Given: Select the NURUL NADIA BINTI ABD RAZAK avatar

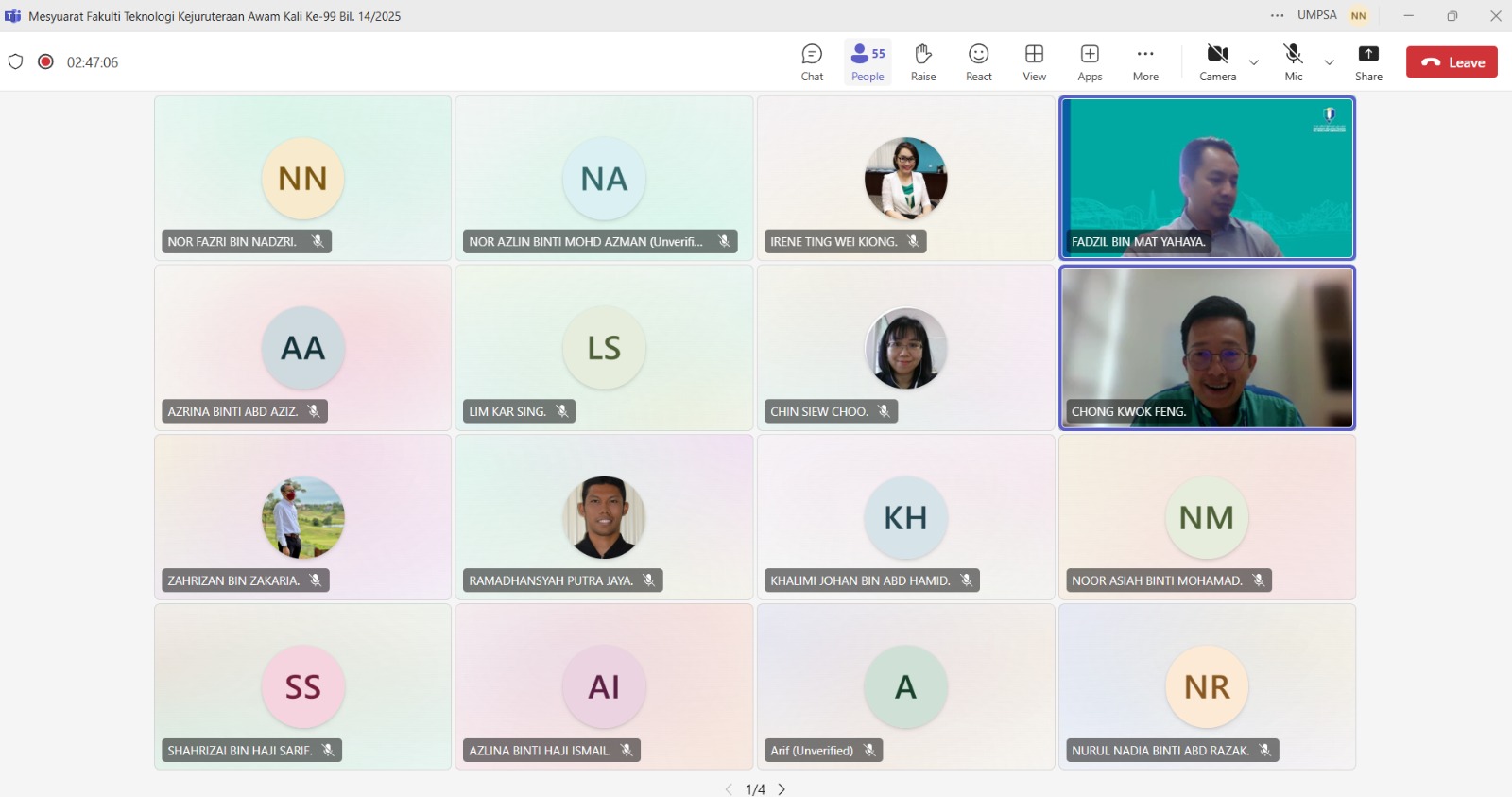Looking at the screenshot, I should coord(1207,686).
